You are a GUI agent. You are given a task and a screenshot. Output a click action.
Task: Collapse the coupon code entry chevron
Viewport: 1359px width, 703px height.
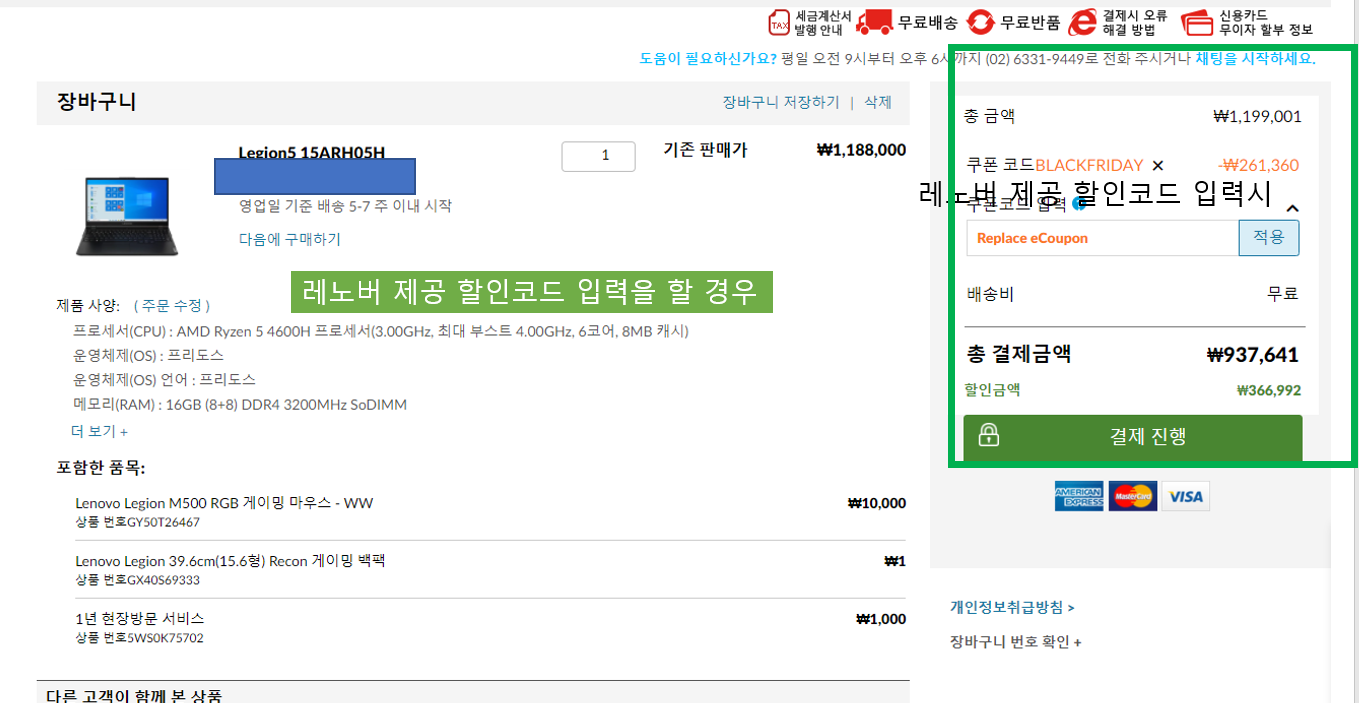click(x=1292, y=208)
